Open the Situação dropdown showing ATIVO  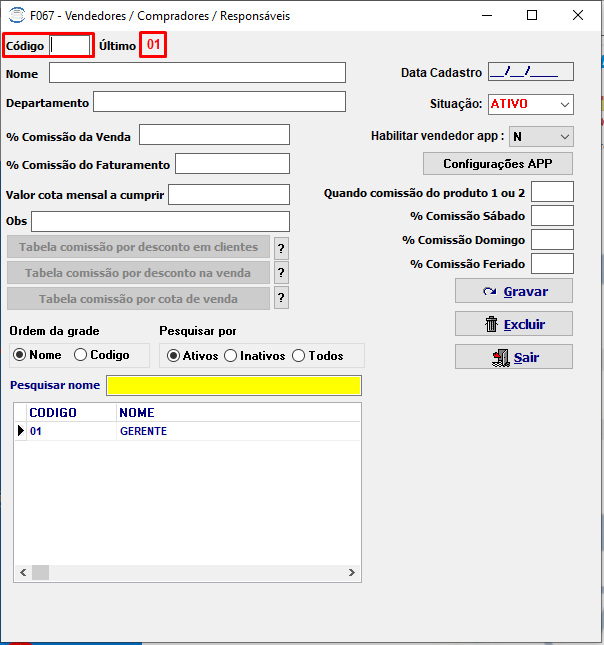click(x=531, y=104)
